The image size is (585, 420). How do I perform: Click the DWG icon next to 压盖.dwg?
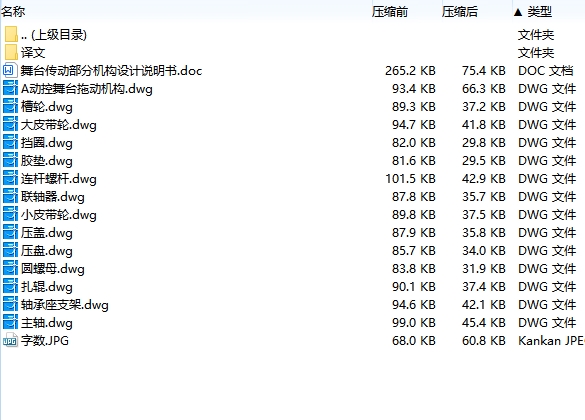coord(10,232)
